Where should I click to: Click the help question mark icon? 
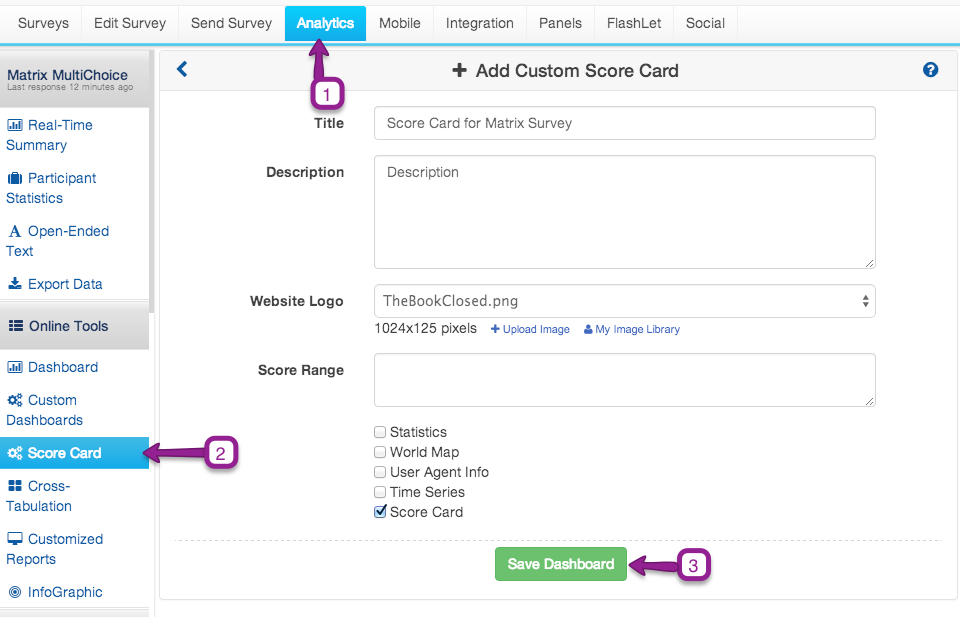coord(930,70)
